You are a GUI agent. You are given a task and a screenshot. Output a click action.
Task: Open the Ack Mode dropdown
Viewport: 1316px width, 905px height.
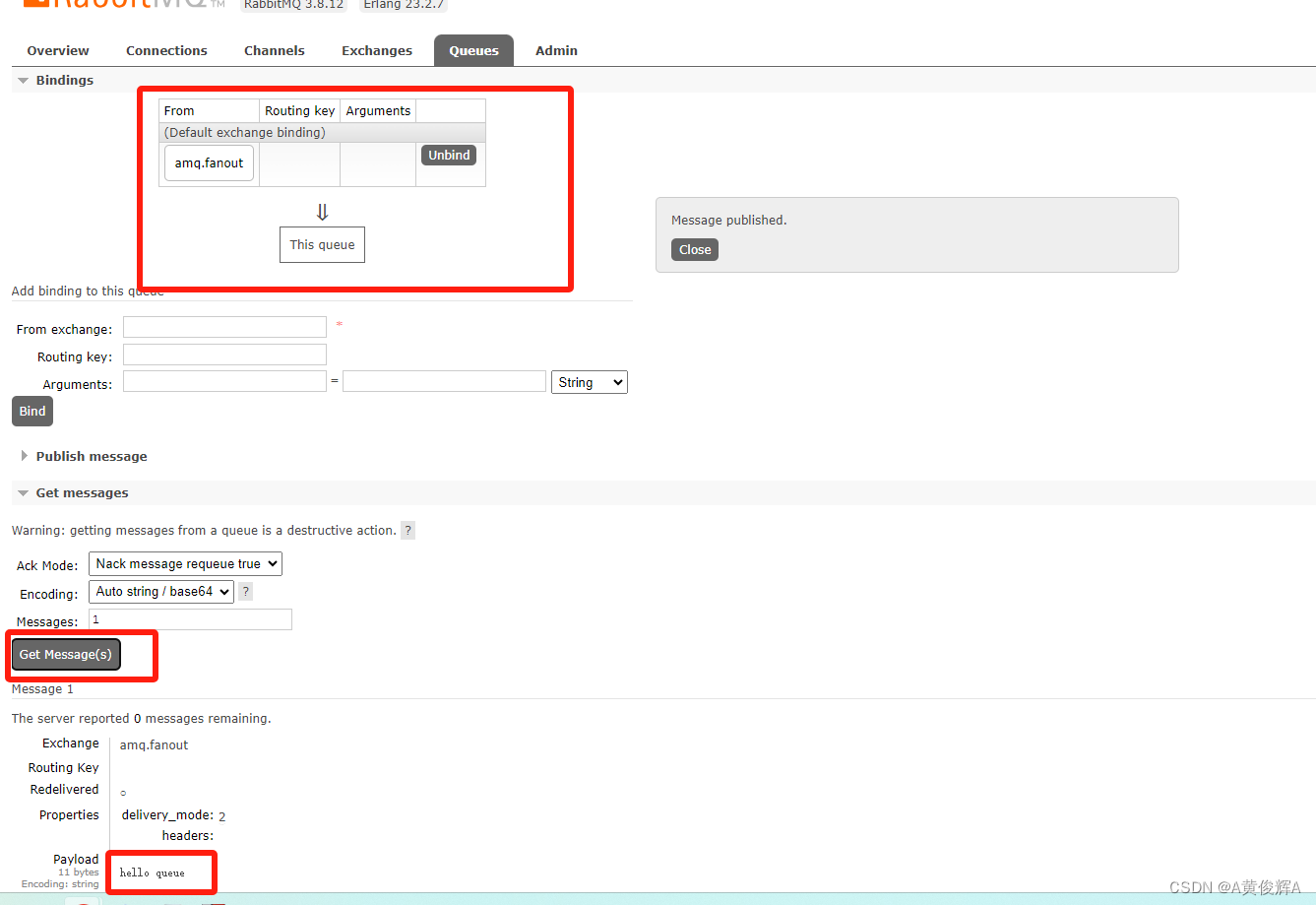click(x=185, y=563)
